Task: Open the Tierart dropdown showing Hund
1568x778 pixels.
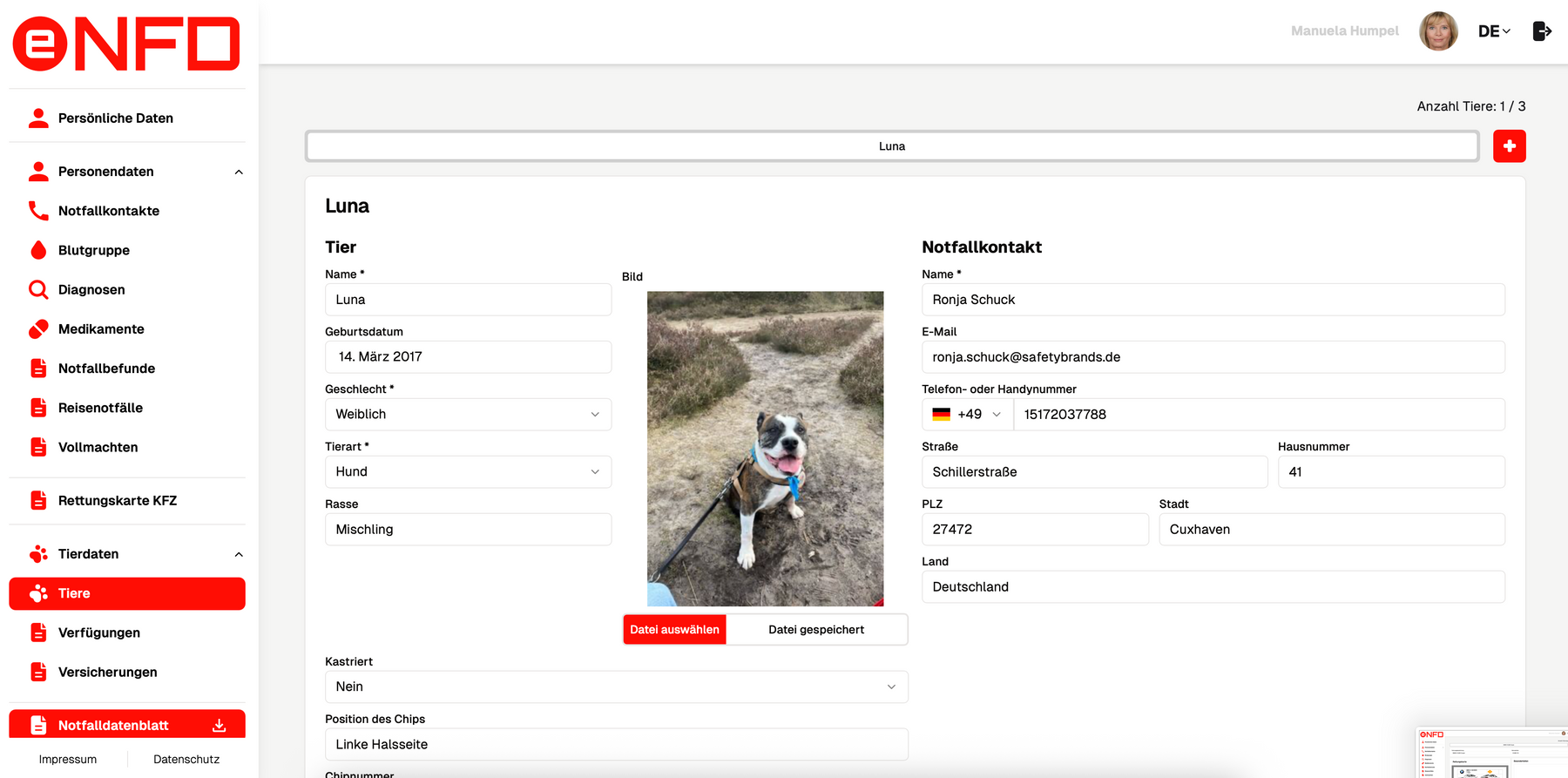Action: [x=468, y=472]
